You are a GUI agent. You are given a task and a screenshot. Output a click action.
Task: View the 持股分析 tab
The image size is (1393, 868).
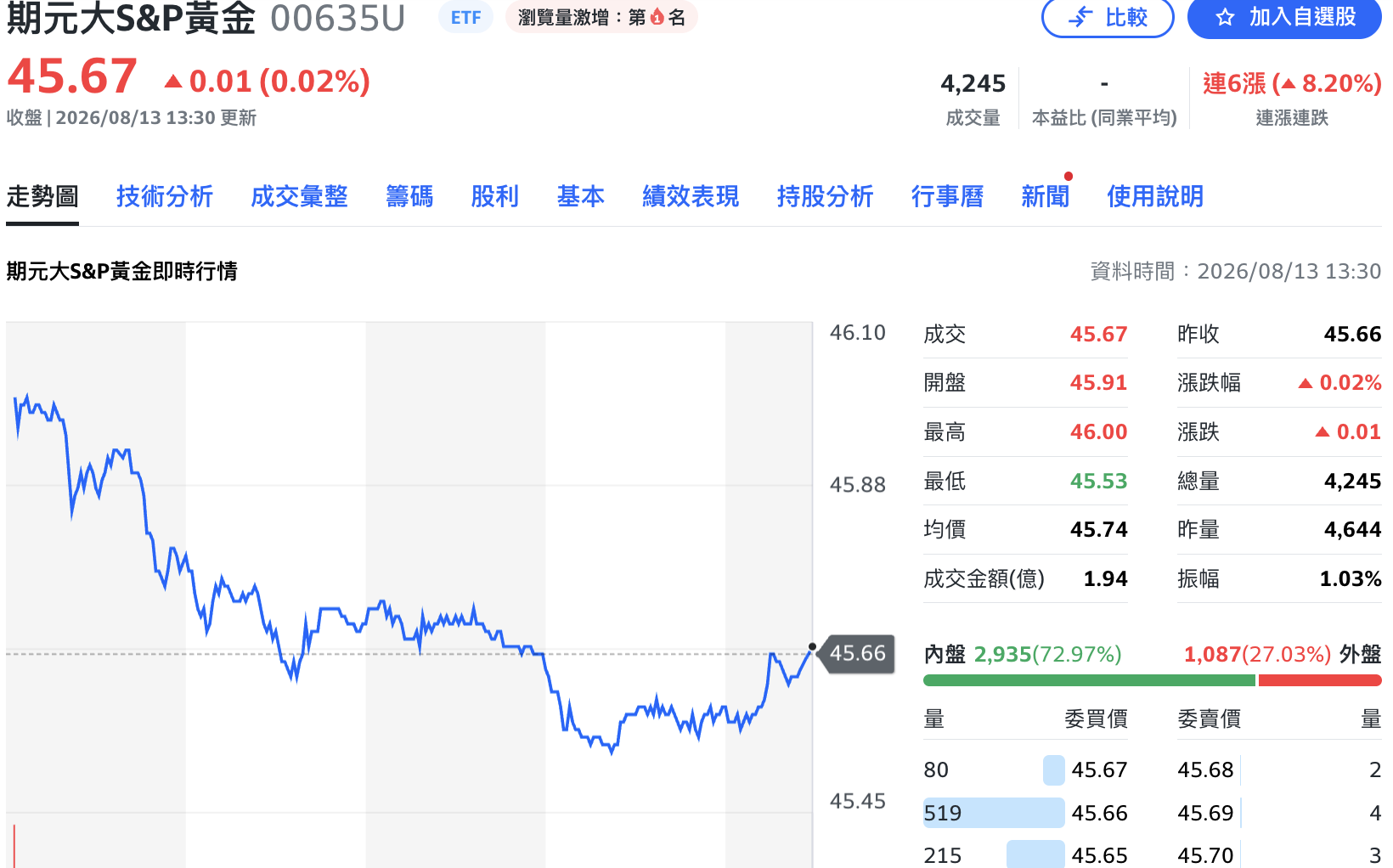pyautogui.click(x=825, y=196)
